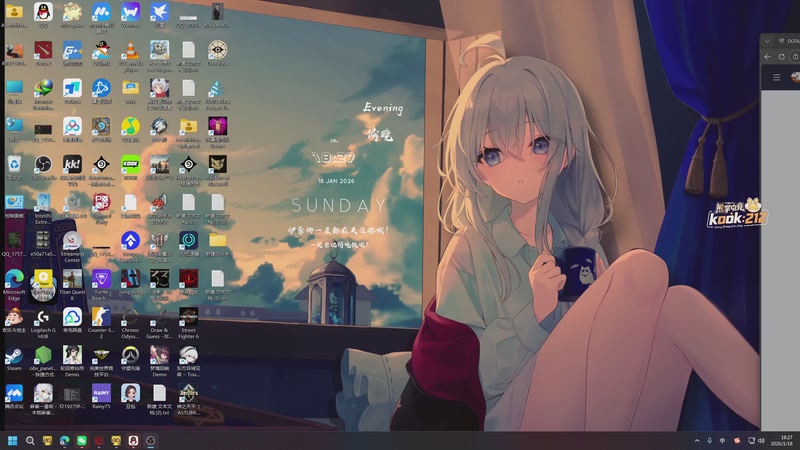Image resolution: width=800 pixels, height=450 pixels.
Task: Open volume control in system tray
Action: point(761,440)
